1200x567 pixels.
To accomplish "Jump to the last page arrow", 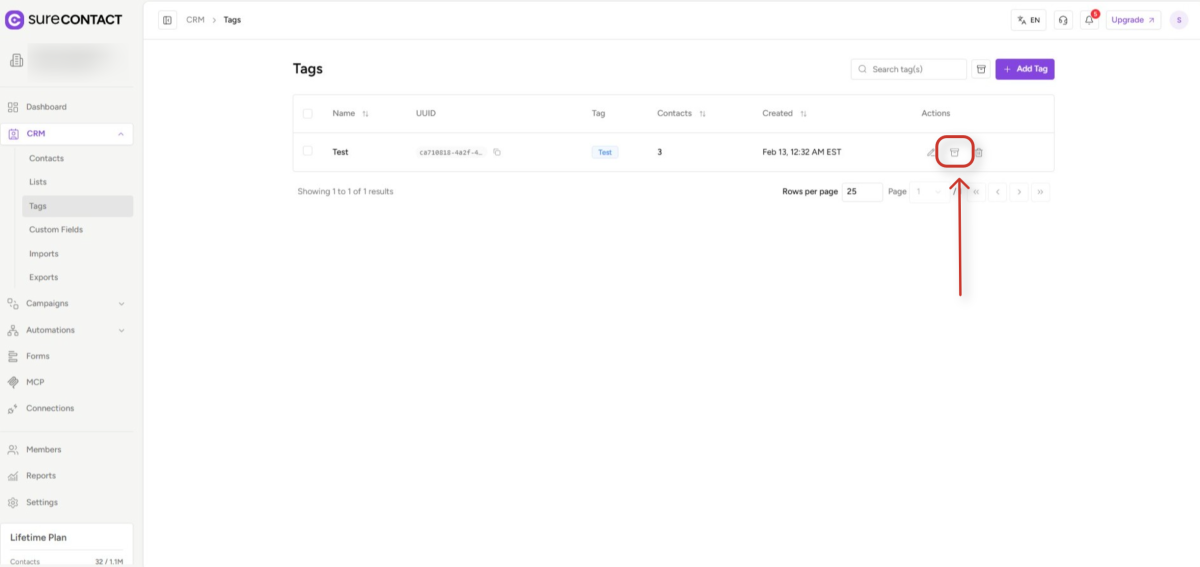I will coord(1041,191).
